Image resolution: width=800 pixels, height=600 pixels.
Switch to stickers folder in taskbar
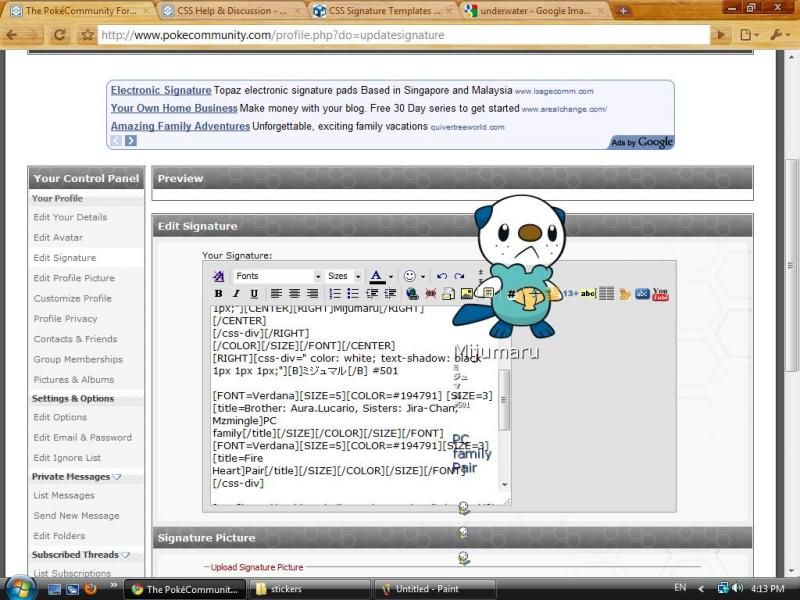311,589
